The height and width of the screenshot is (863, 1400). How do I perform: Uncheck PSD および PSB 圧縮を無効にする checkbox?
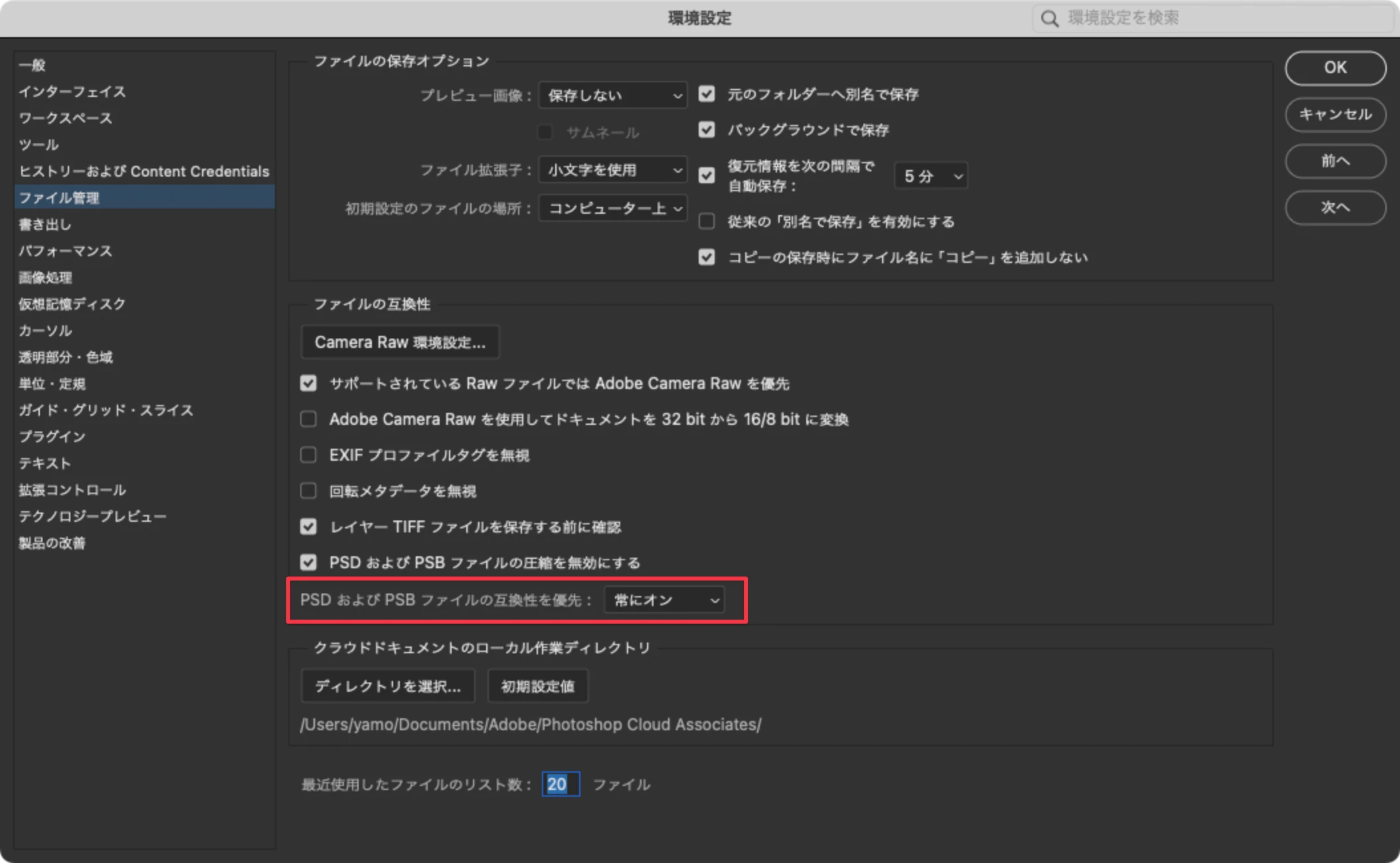(308, 562)
